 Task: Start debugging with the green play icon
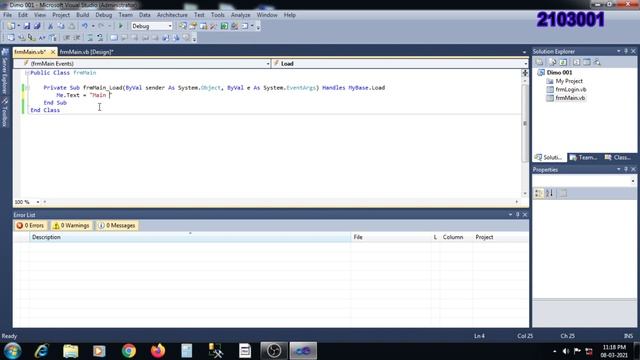pyautogui.click(x=120, y=26)
